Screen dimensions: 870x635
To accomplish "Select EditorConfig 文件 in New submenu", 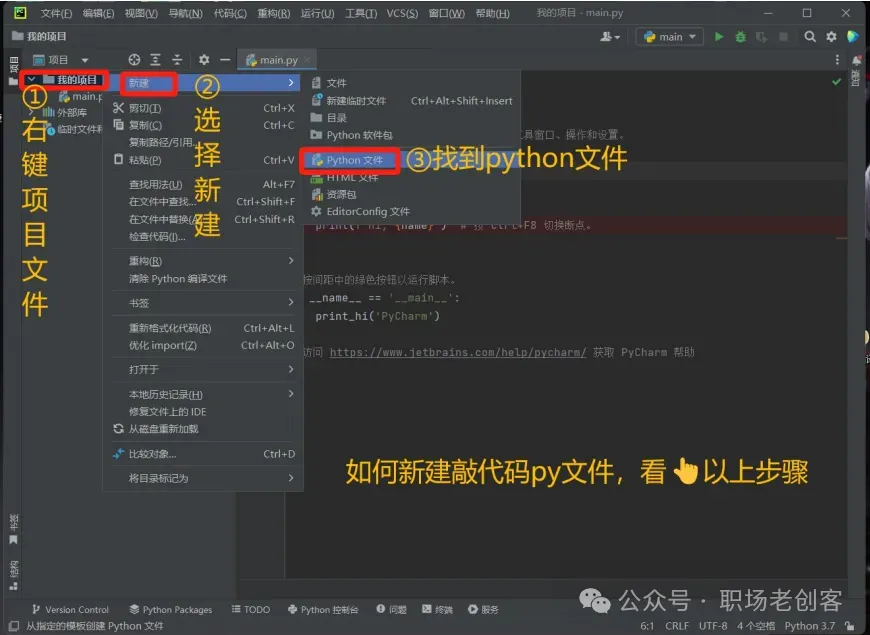I will tap(412, 212).
